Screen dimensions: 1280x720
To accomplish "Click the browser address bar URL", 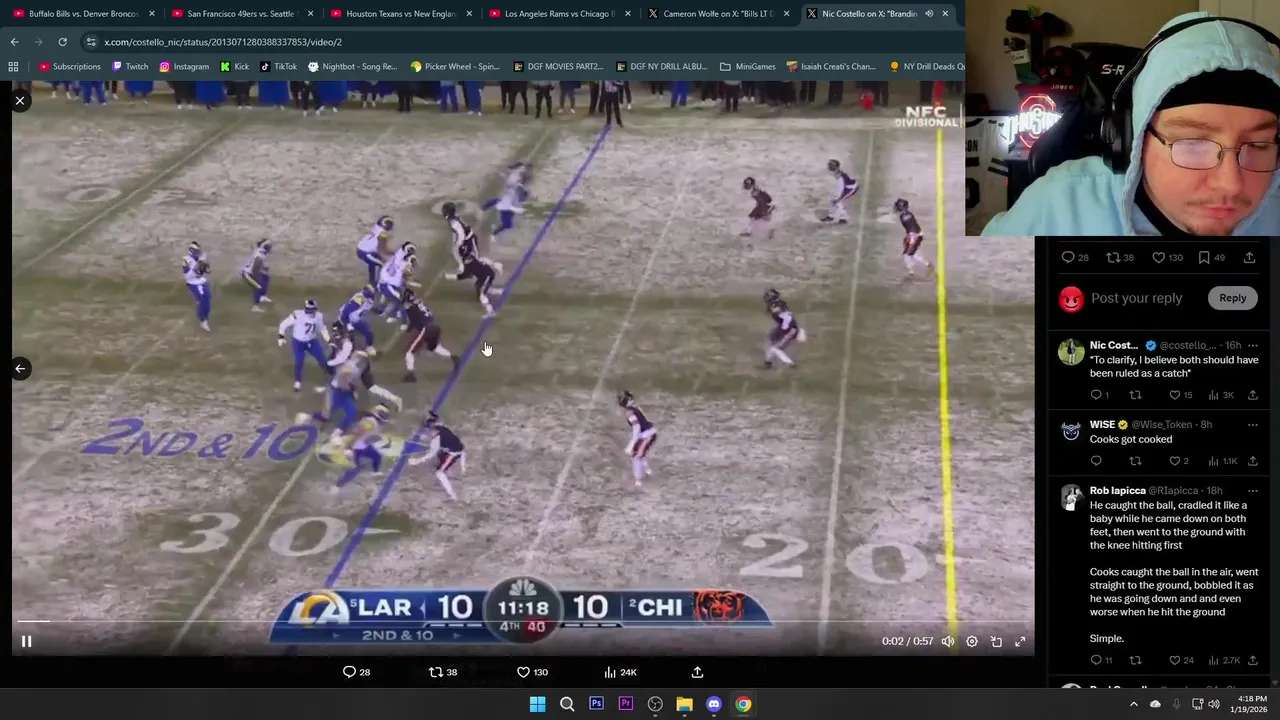I will tap(223, 42).
